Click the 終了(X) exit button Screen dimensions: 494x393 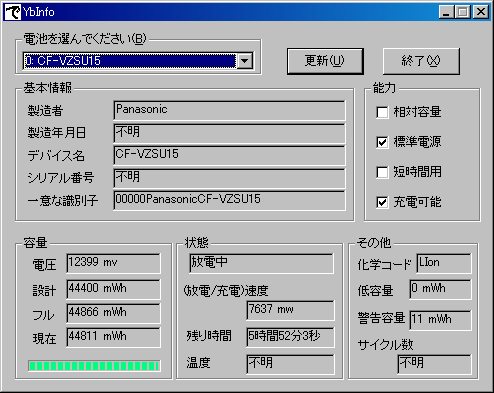[x=421, y=61]
